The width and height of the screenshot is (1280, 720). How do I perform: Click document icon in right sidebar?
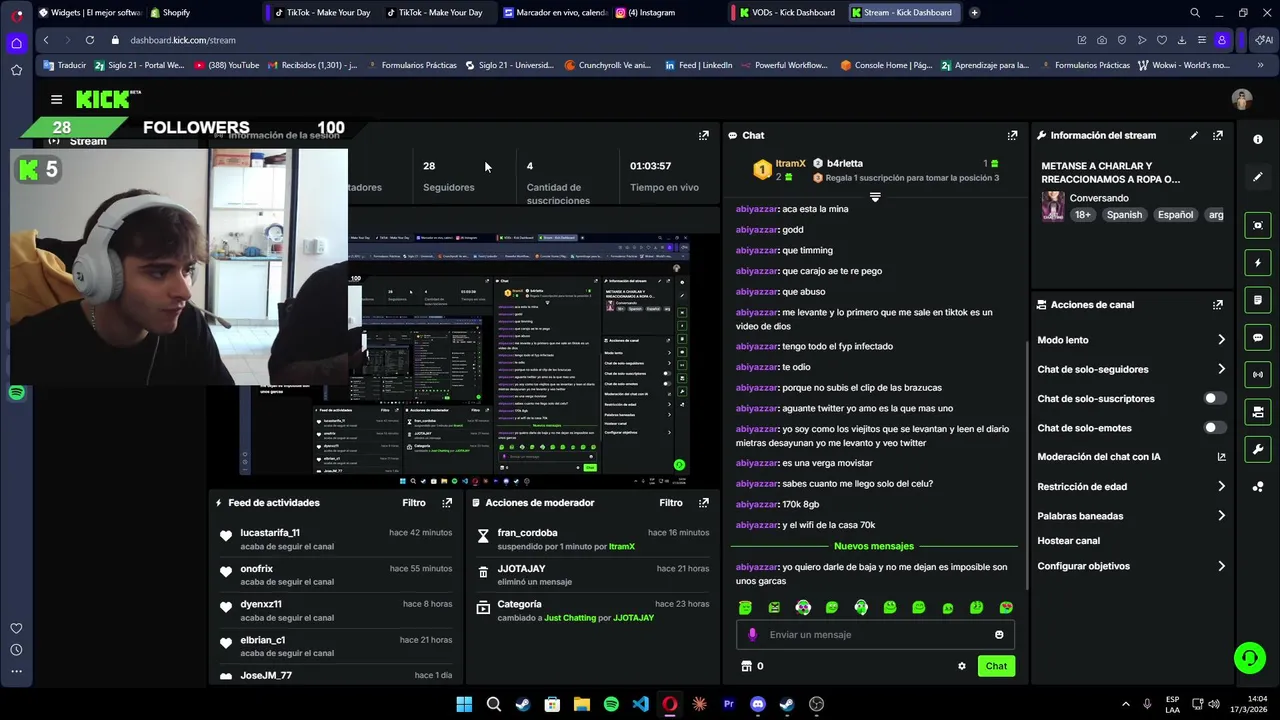pos(1258,300)
